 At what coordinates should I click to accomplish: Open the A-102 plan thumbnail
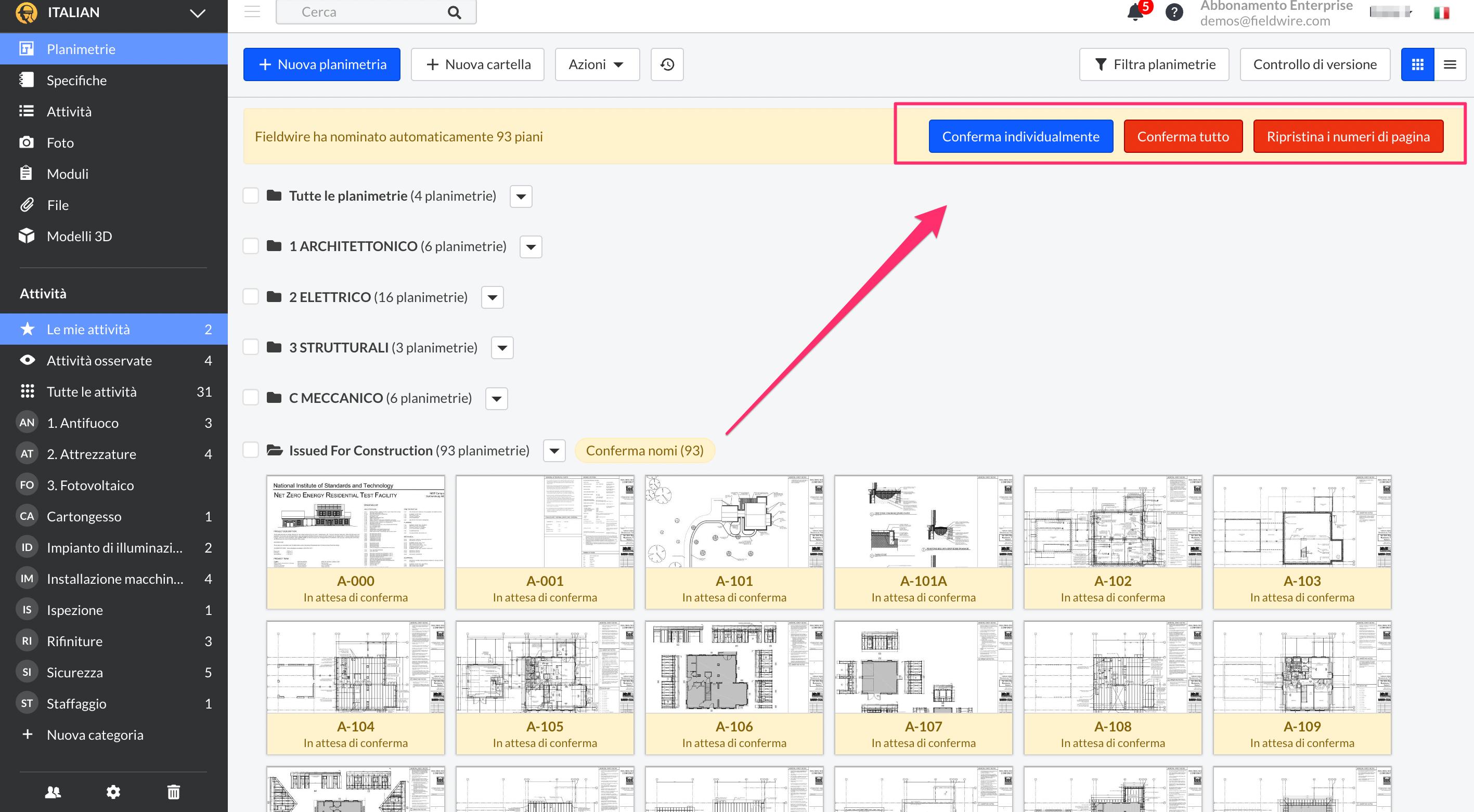click(x=1112, y=521)
